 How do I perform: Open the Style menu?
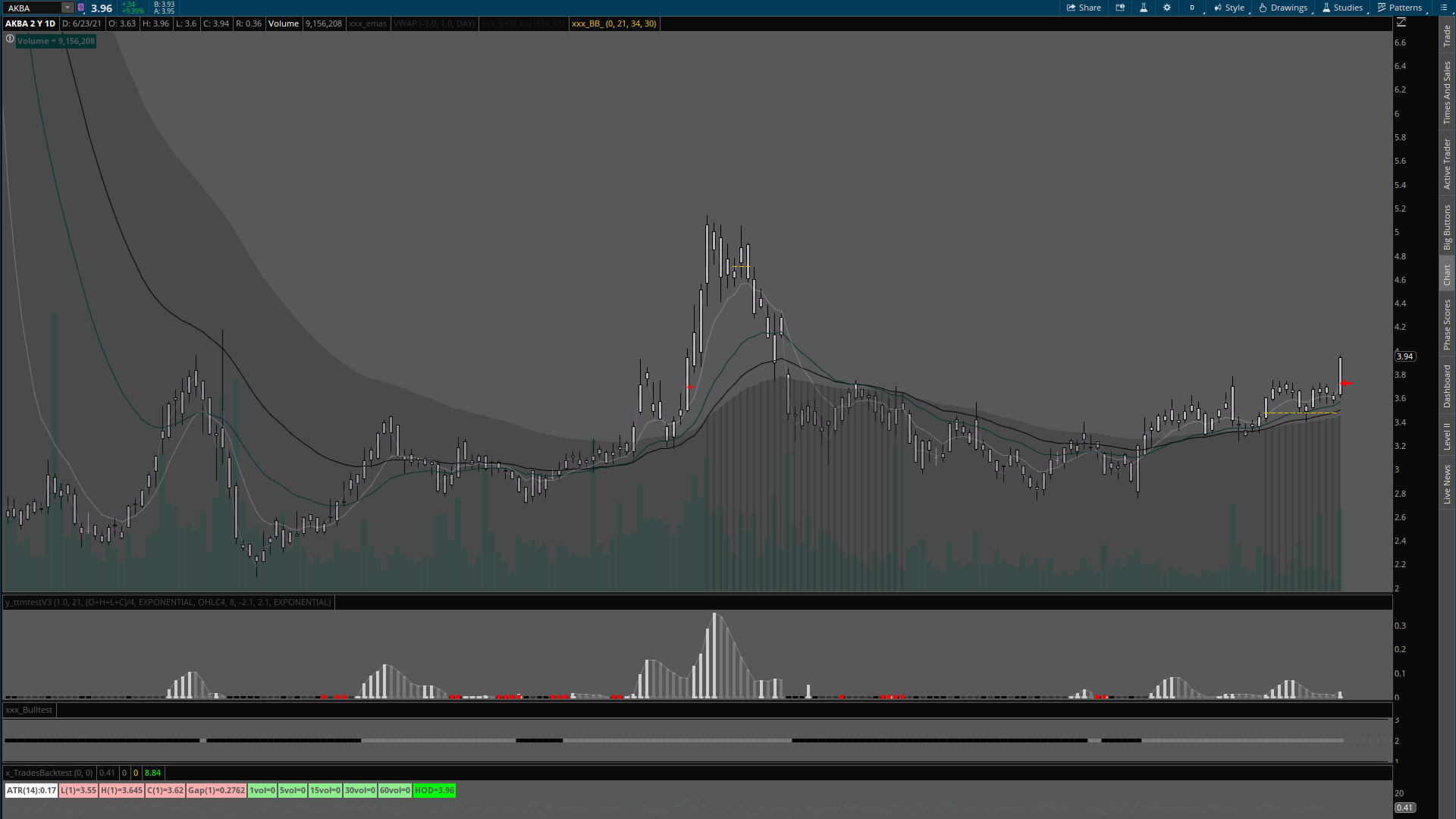point(1229,8)
